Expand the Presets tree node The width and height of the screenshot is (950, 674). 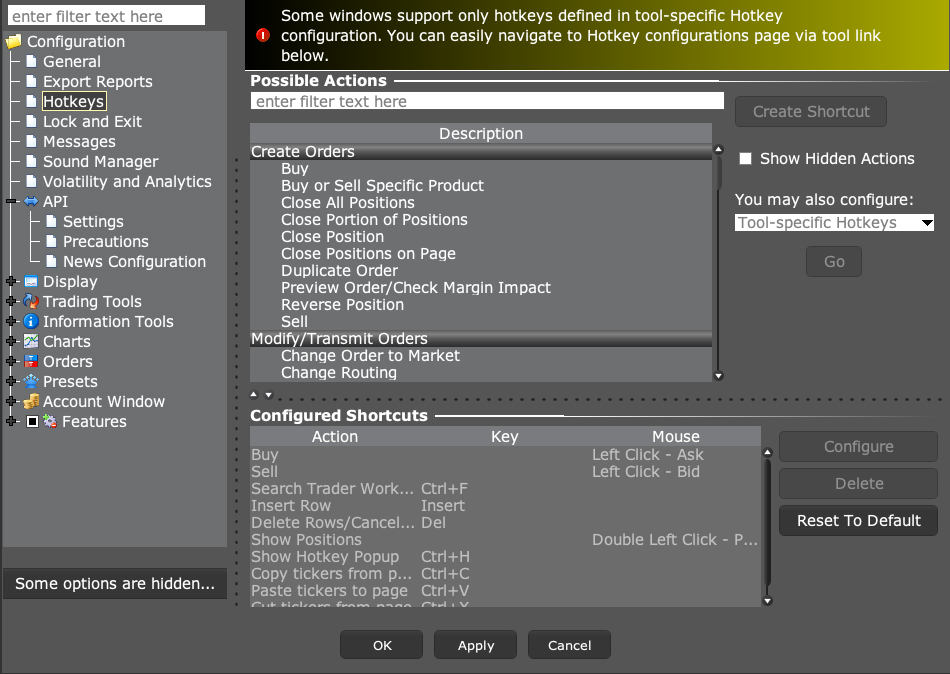[x=11, y=381]
